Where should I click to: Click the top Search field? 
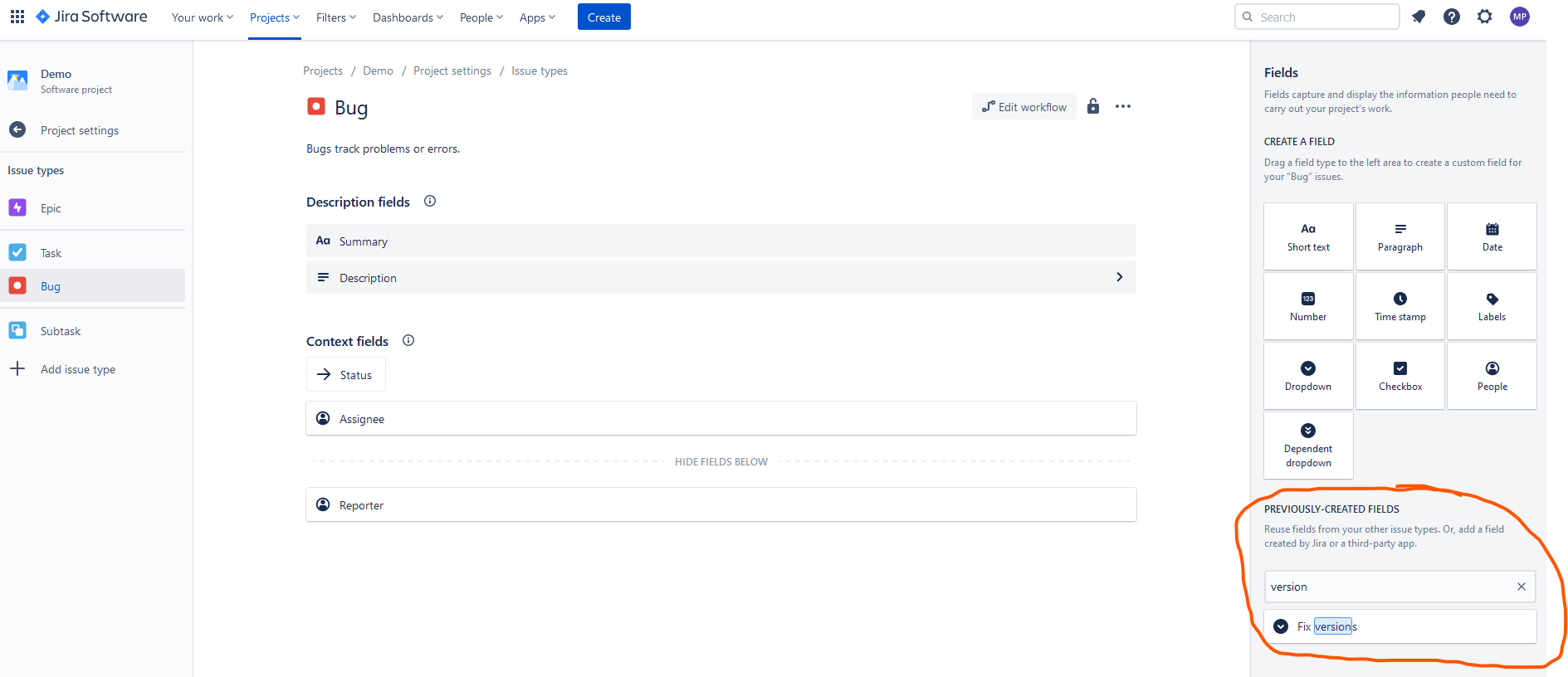pos(1317,17)
